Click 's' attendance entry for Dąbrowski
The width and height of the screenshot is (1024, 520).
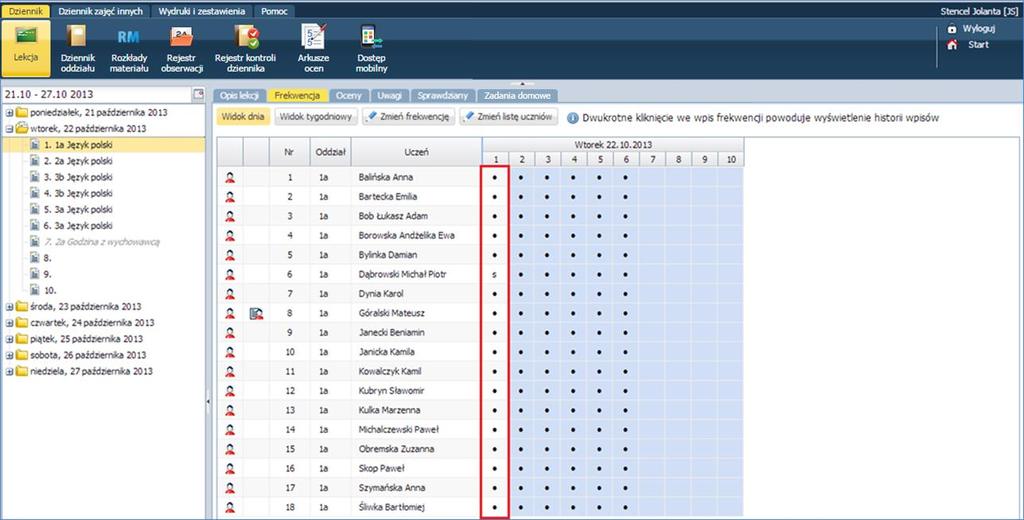coord(494,274)
